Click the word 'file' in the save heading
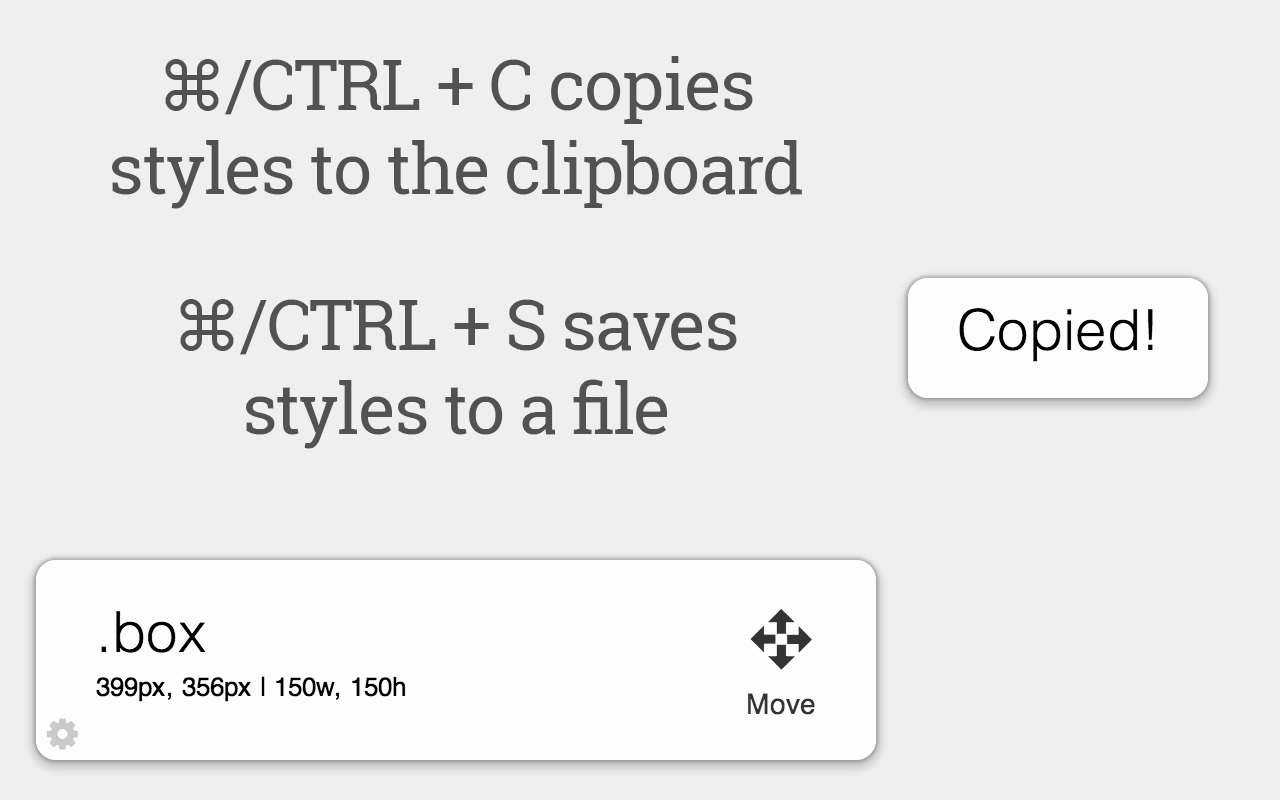 (x=620, y=408)
